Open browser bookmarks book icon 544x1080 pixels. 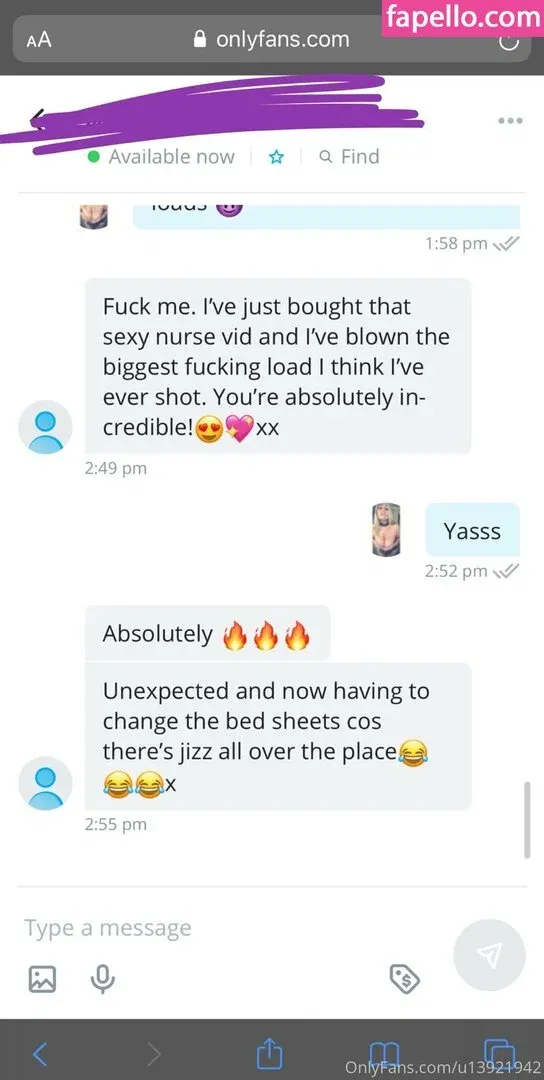click(384, 1054)
